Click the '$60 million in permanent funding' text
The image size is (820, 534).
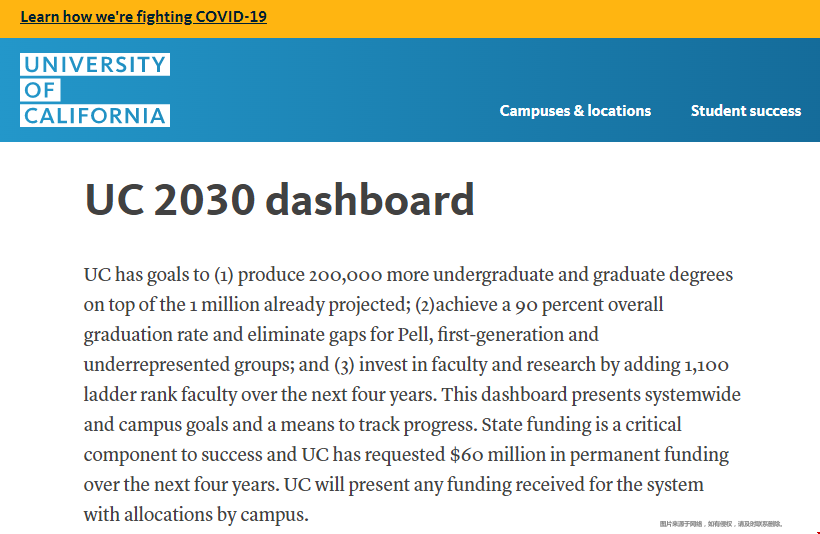pos(589,455)
